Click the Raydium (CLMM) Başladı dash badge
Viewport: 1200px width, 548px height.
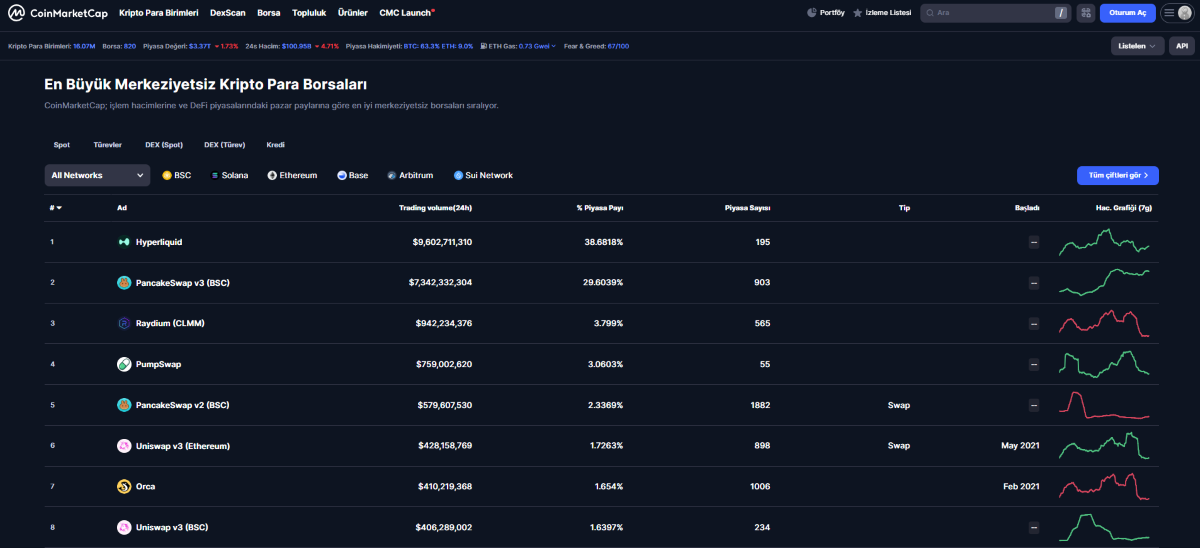pyautogui.click(x=1034, y=324)
